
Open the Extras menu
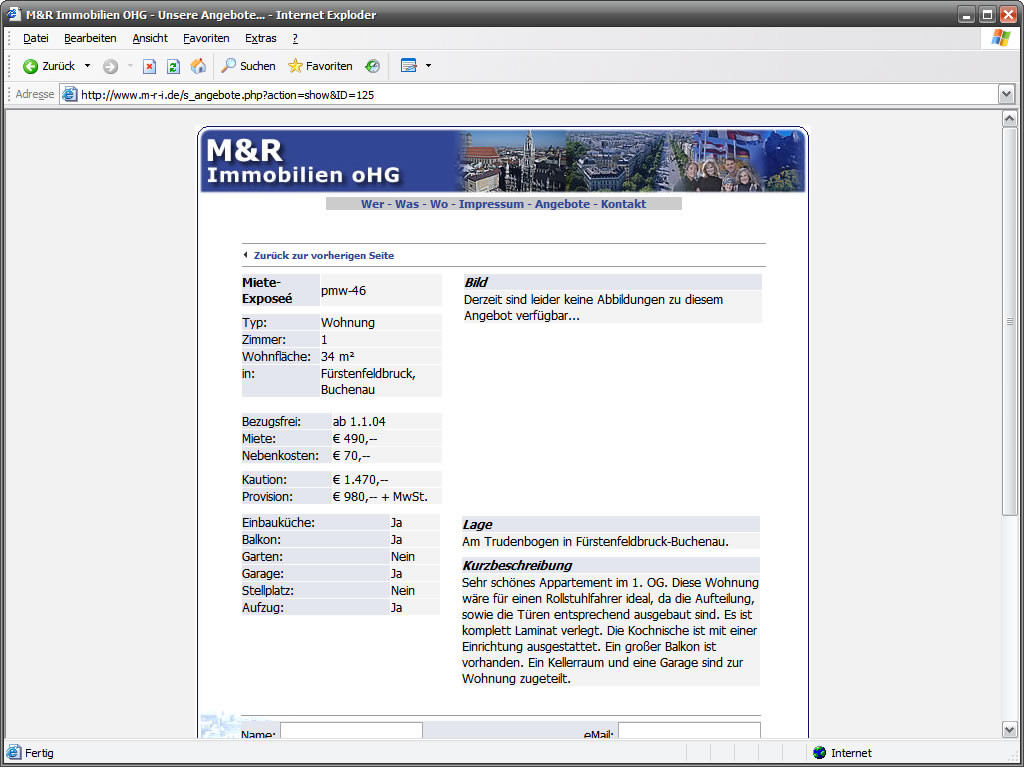[x=260, y=38]
